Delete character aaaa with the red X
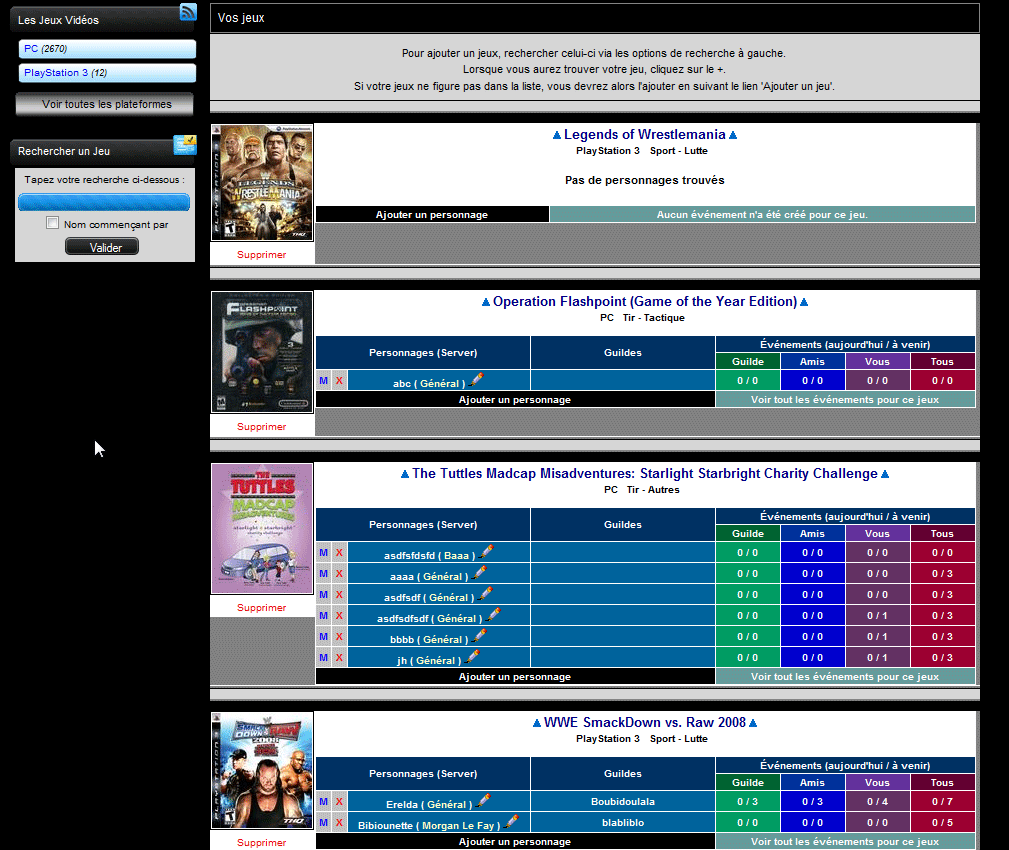 pyautogui.click(x=339, y=573)
